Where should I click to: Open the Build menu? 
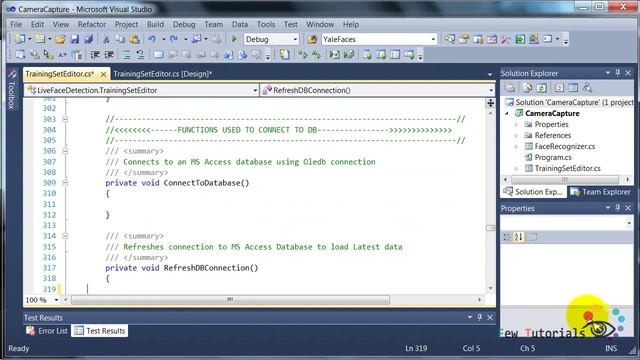pos(155,24)
